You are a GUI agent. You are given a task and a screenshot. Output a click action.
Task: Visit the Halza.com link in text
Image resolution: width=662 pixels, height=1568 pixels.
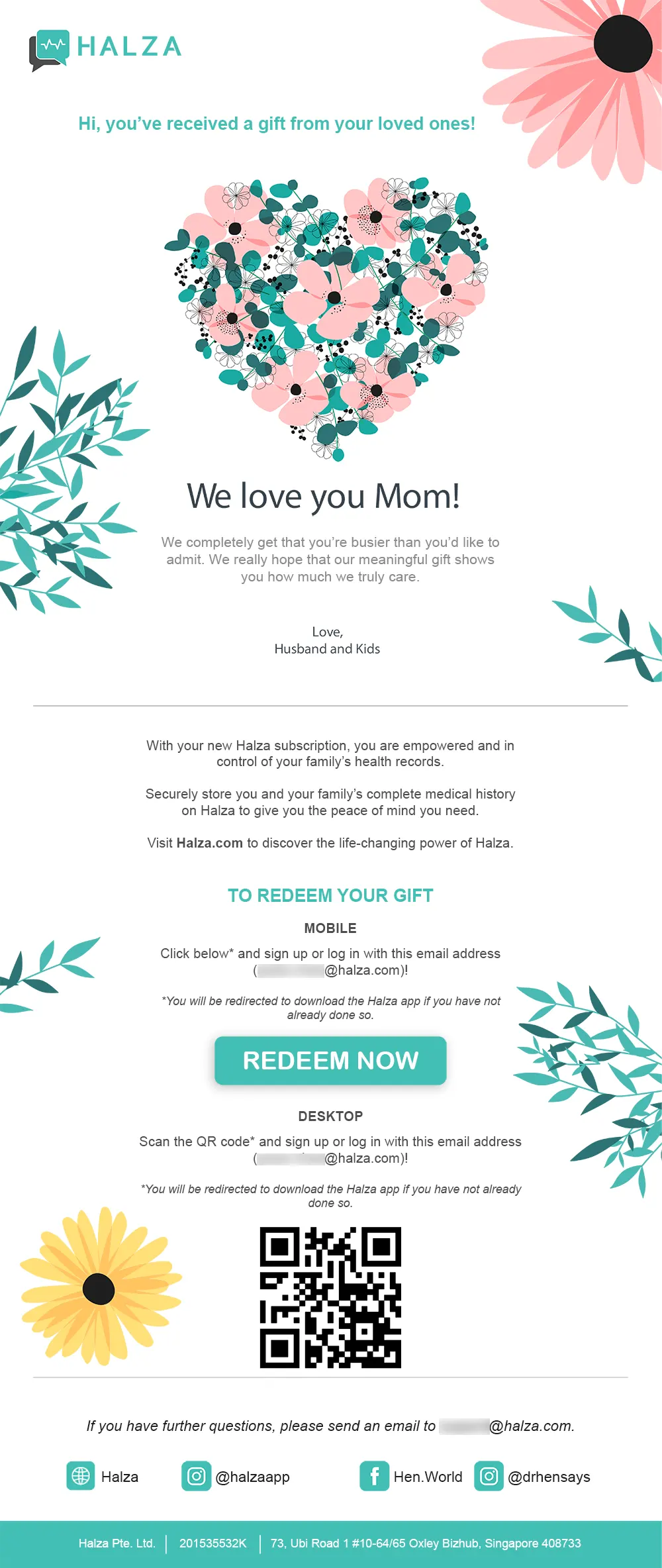click(x=209, y=843)
